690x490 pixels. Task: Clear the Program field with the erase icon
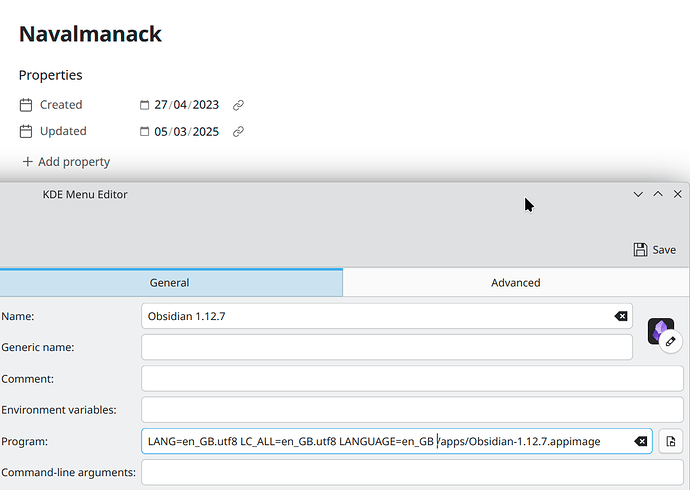[641, 441]
